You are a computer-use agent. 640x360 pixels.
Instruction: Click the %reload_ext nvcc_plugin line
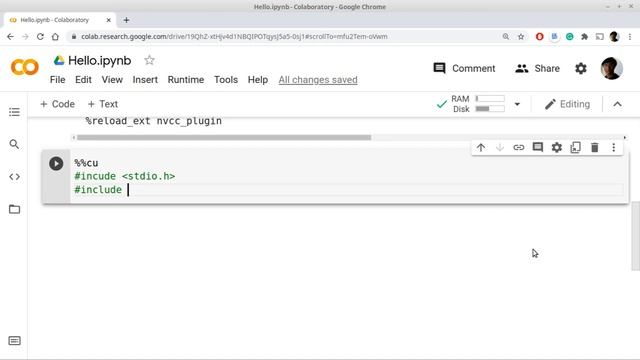click(154, 121)
